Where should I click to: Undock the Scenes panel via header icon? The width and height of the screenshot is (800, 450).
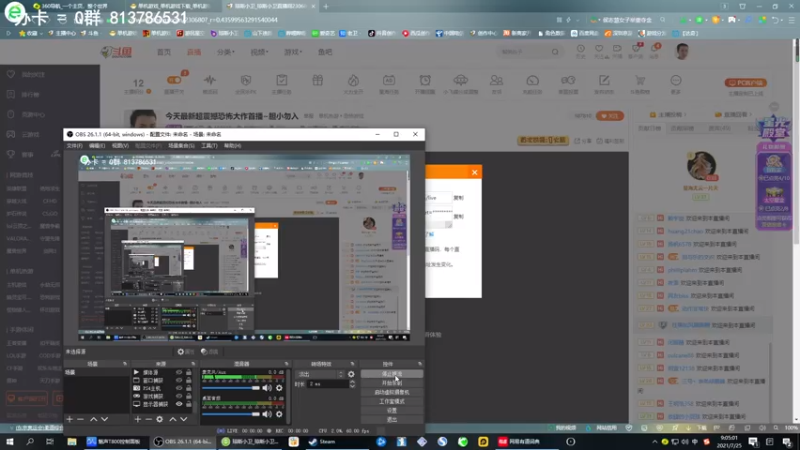click(125, 364)
